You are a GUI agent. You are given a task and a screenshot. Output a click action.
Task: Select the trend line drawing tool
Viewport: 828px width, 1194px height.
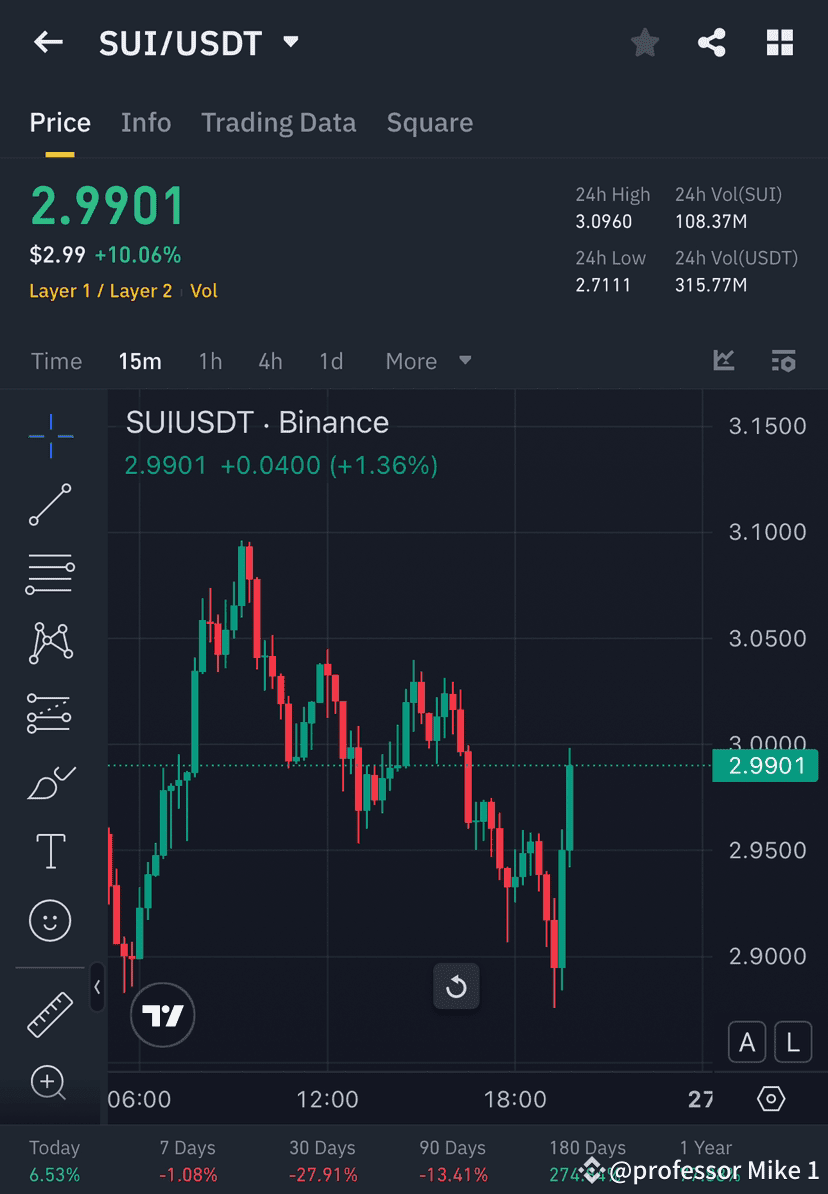pos(50,506)
